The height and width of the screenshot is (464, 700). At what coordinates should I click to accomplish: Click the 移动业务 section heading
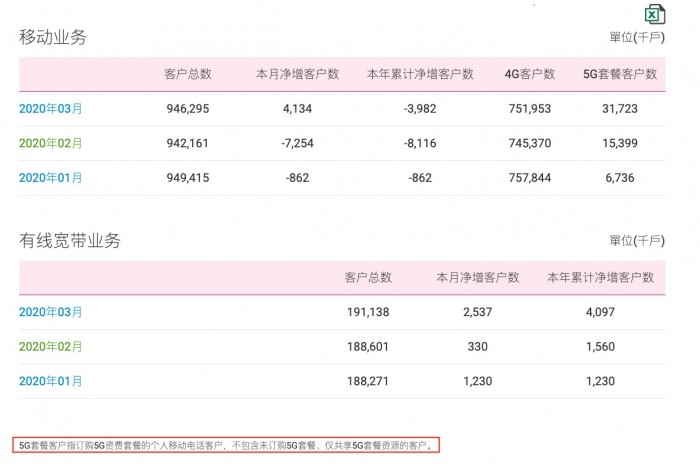pyautogui.click(x=53, y=37)
